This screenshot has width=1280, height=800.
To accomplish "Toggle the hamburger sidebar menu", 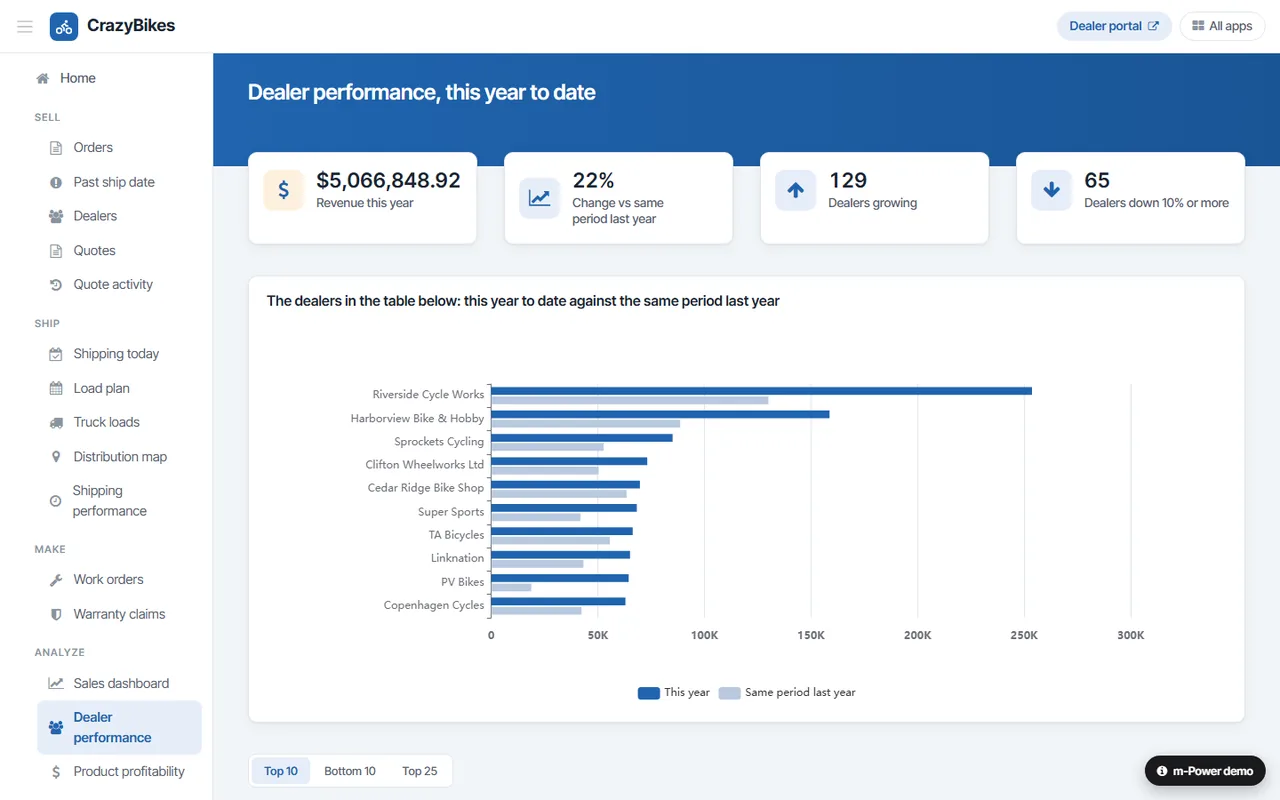I will click(25, 26).
